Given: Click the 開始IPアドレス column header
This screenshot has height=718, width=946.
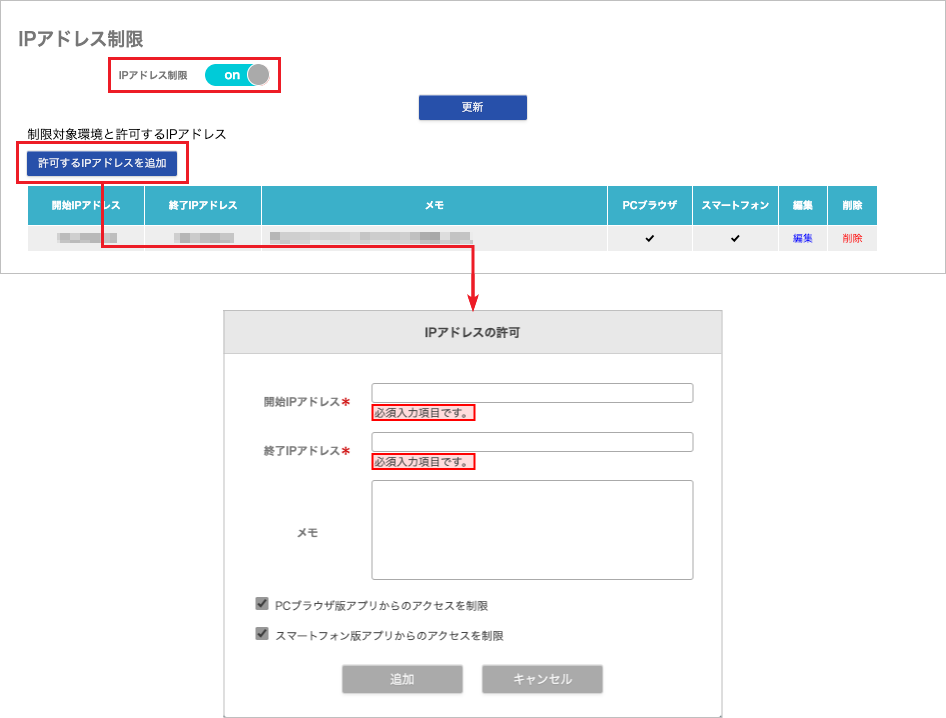Looking at the screenshot, I should tap(86, 205).
